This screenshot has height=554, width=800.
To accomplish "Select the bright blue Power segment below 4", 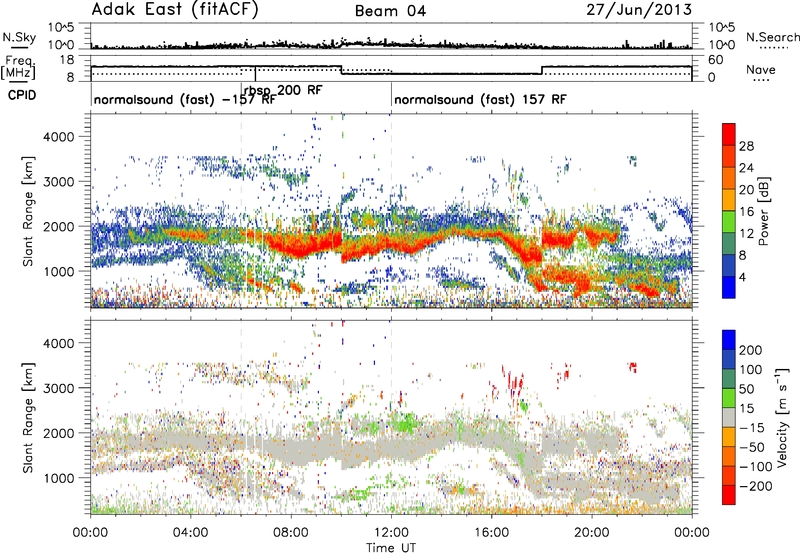I will 729,287.
